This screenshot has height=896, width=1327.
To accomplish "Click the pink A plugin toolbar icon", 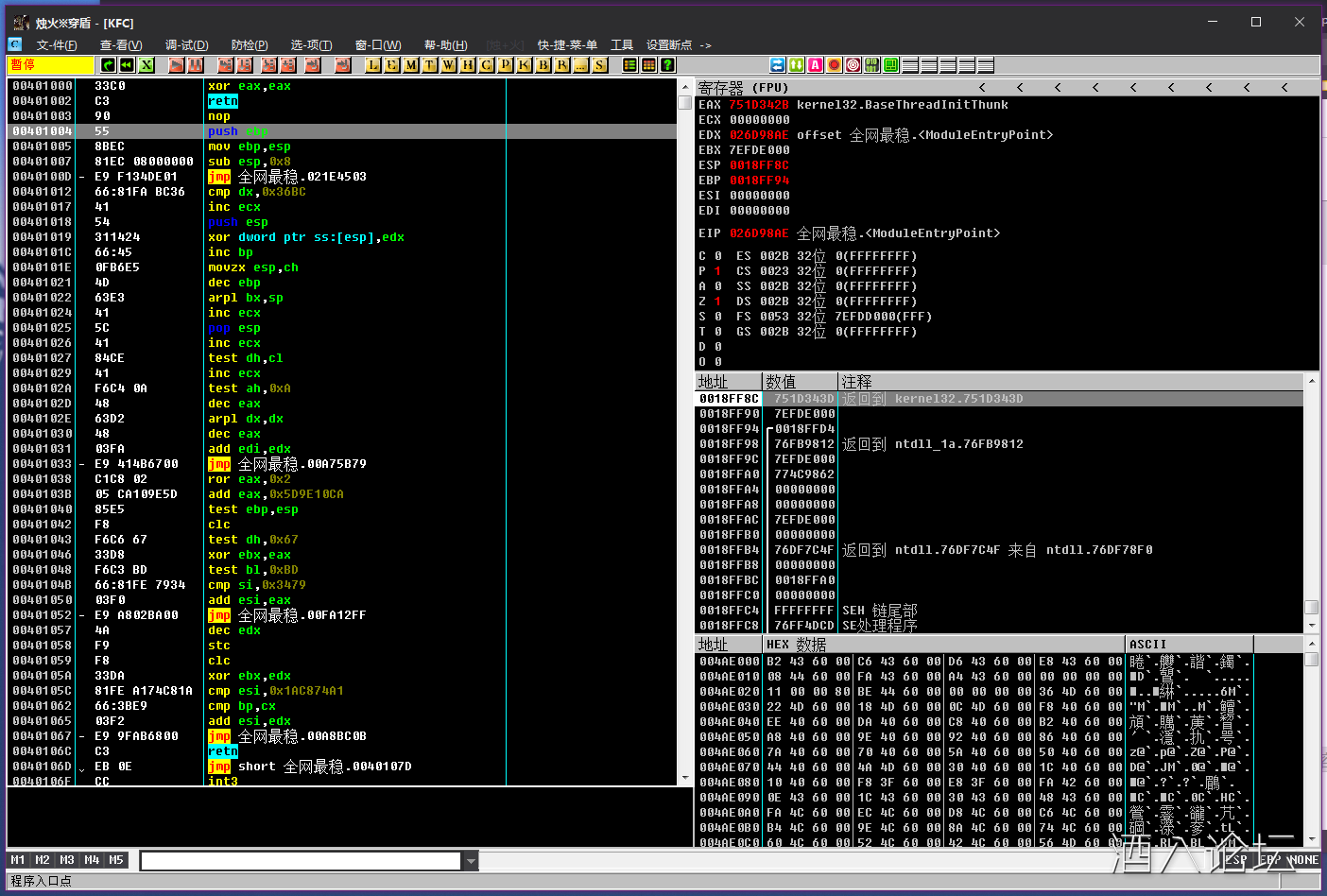I will tap(816, 65).
